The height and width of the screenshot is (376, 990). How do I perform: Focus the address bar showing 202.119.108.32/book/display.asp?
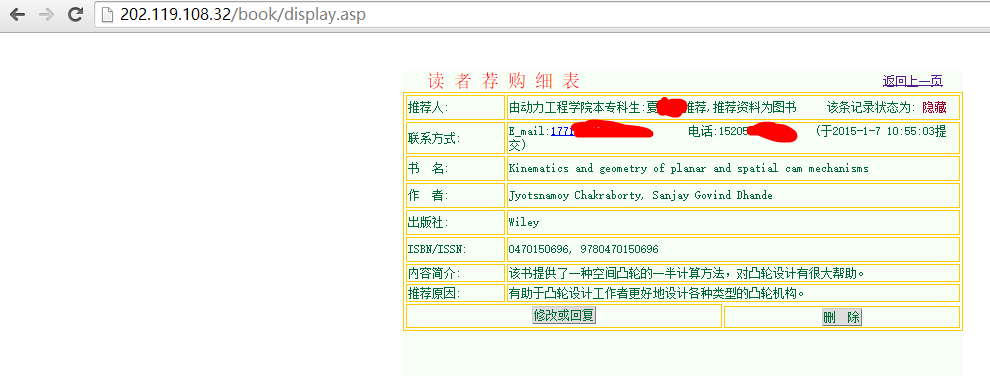click(542, 15)
